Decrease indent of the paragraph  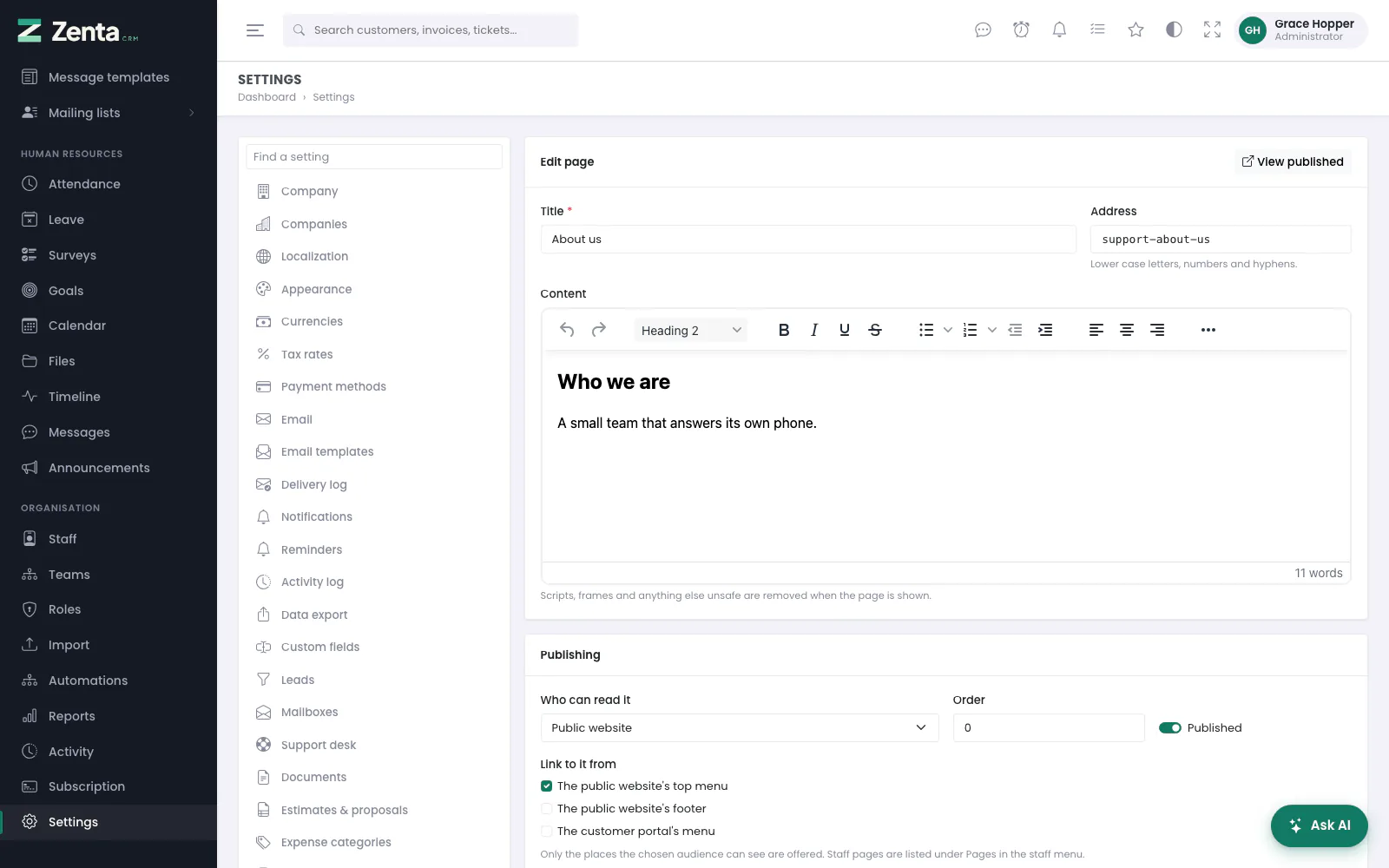(x=1015, y=330)
